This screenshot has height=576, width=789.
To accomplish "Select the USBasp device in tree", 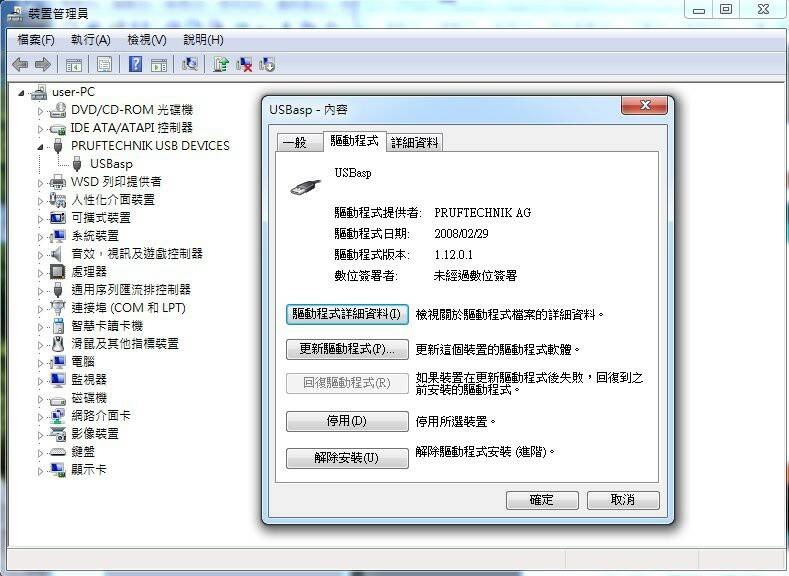I will [110, 164].
